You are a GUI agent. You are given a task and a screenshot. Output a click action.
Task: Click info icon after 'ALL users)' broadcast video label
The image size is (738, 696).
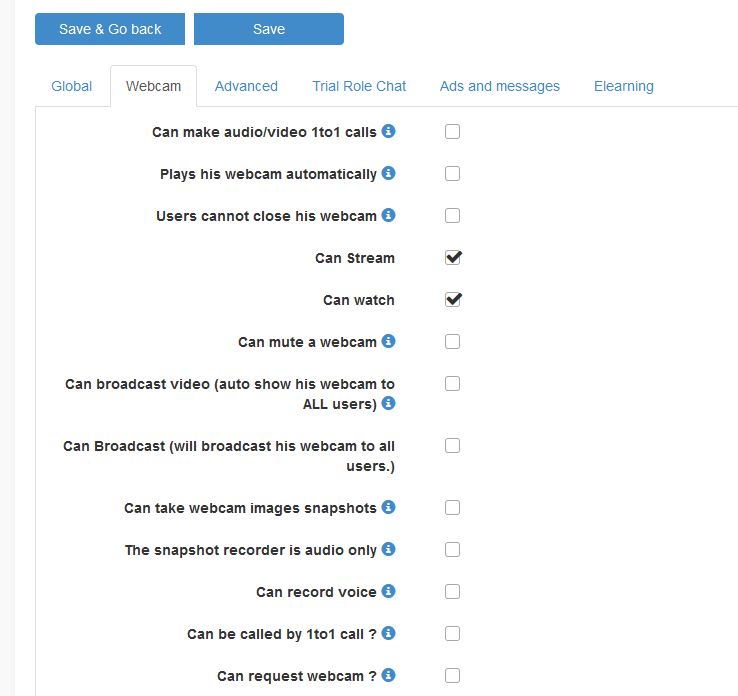(389, 403)
